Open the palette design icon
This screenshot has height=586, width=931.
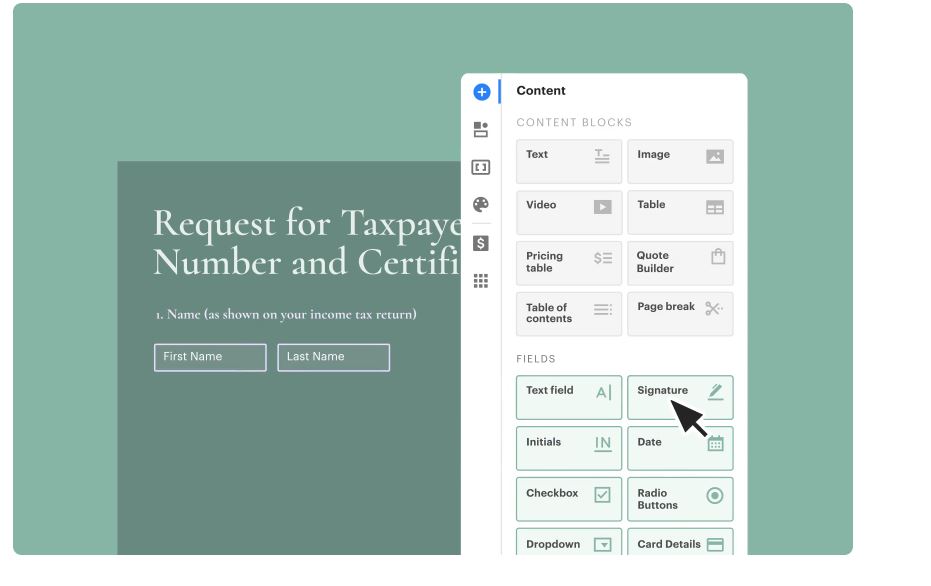481,205
